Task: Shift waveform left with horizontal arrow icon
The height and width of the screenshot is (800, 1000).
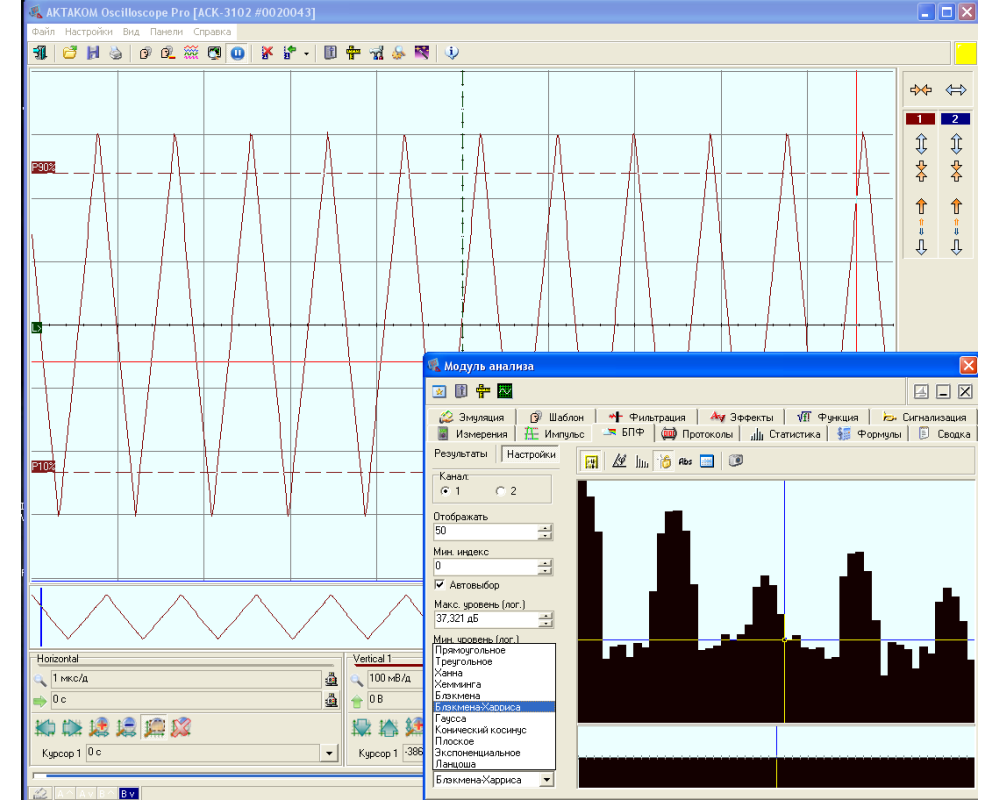Action: pos(44,727)
